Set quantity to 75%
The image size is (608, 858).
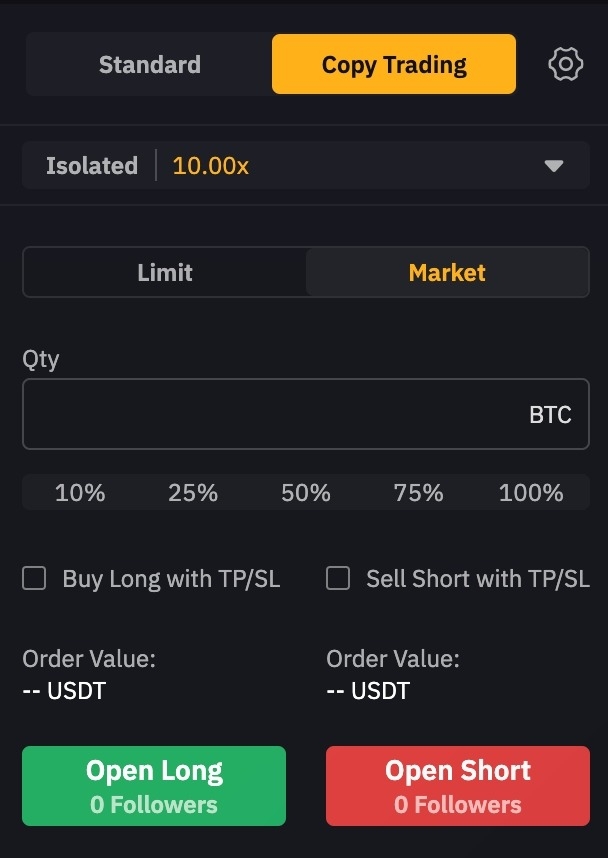tap(419, 492)
